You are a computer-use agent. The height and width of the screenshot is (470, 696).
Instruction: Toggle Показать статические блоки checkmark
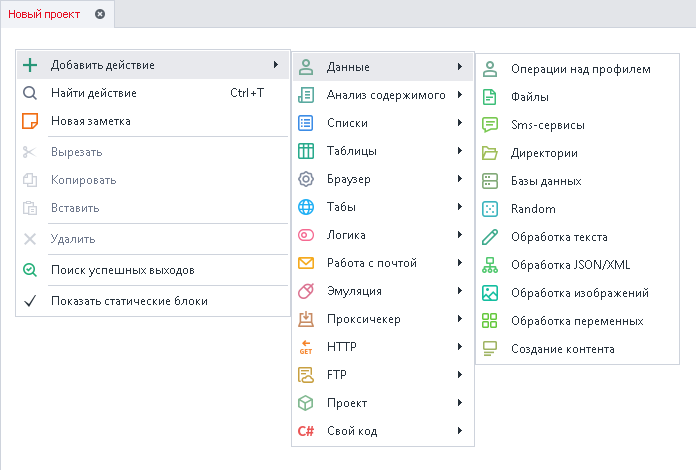pos(30,301)
